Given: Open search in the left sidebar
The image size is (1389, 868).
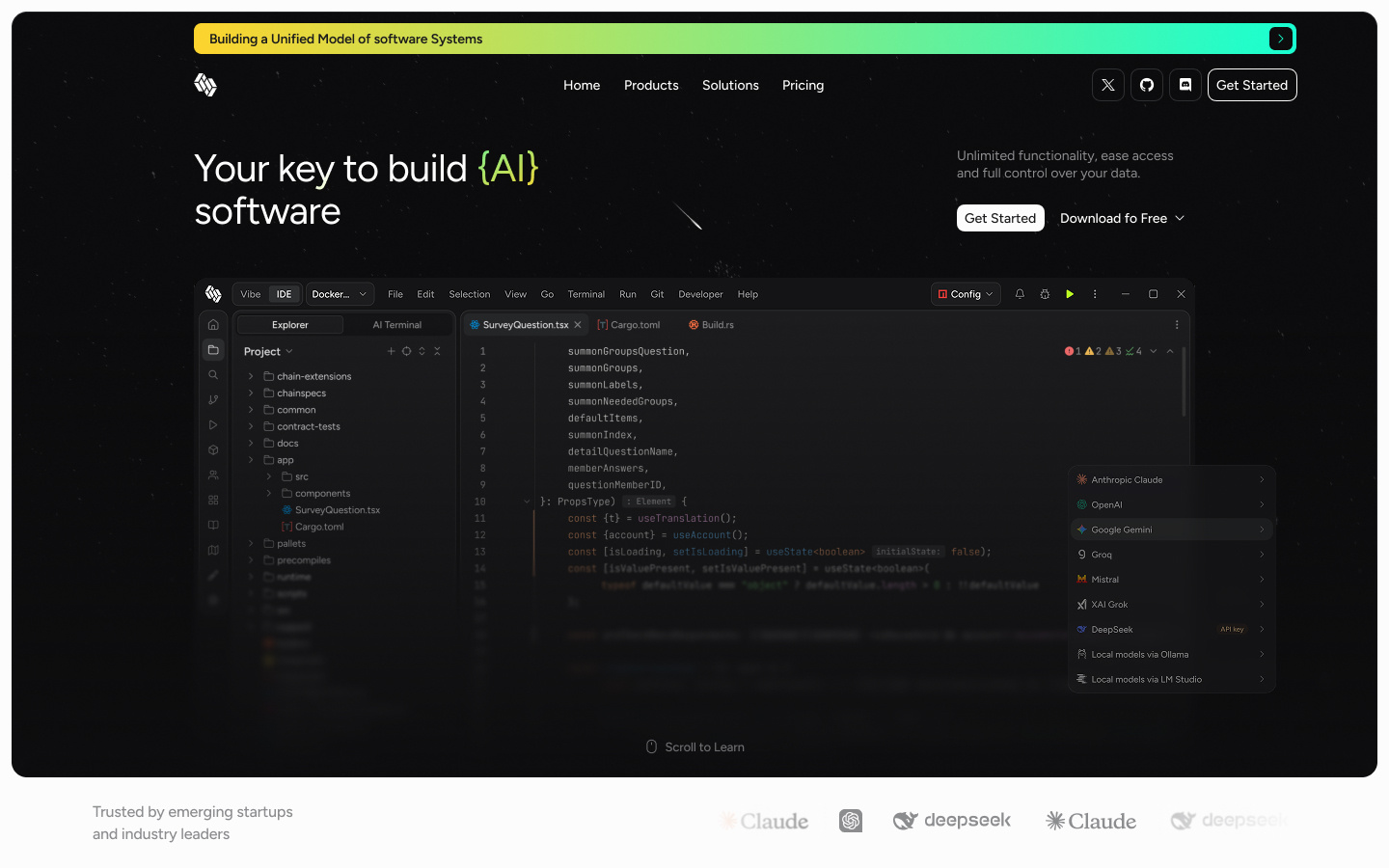Looking at the screenshot, I should 213,374.
